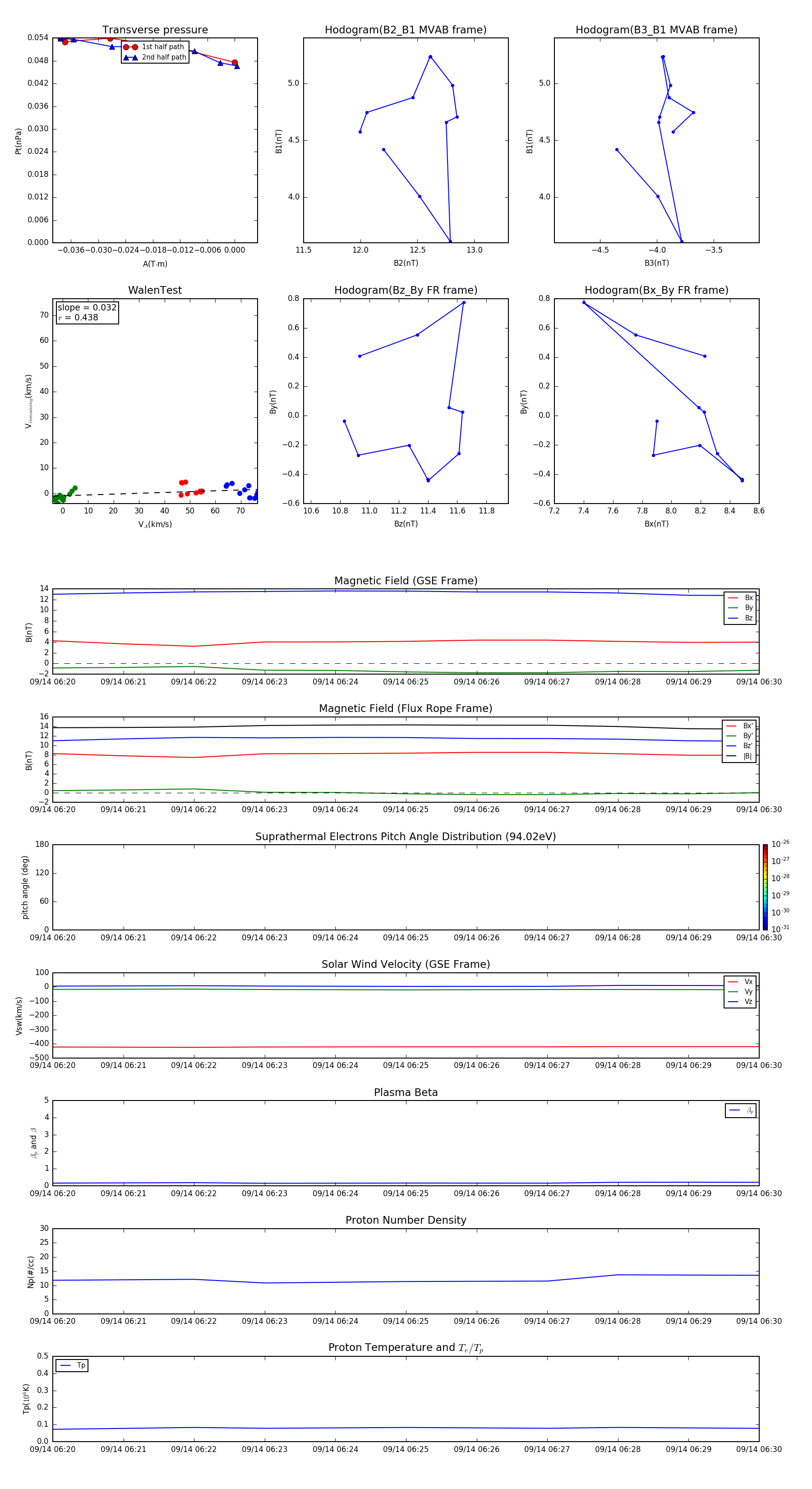This screenshot has width=812, height=1489.
Task: Click the 'Vx' entry in velocity legend
Action: pyautogui.click(x=740, y=981)
